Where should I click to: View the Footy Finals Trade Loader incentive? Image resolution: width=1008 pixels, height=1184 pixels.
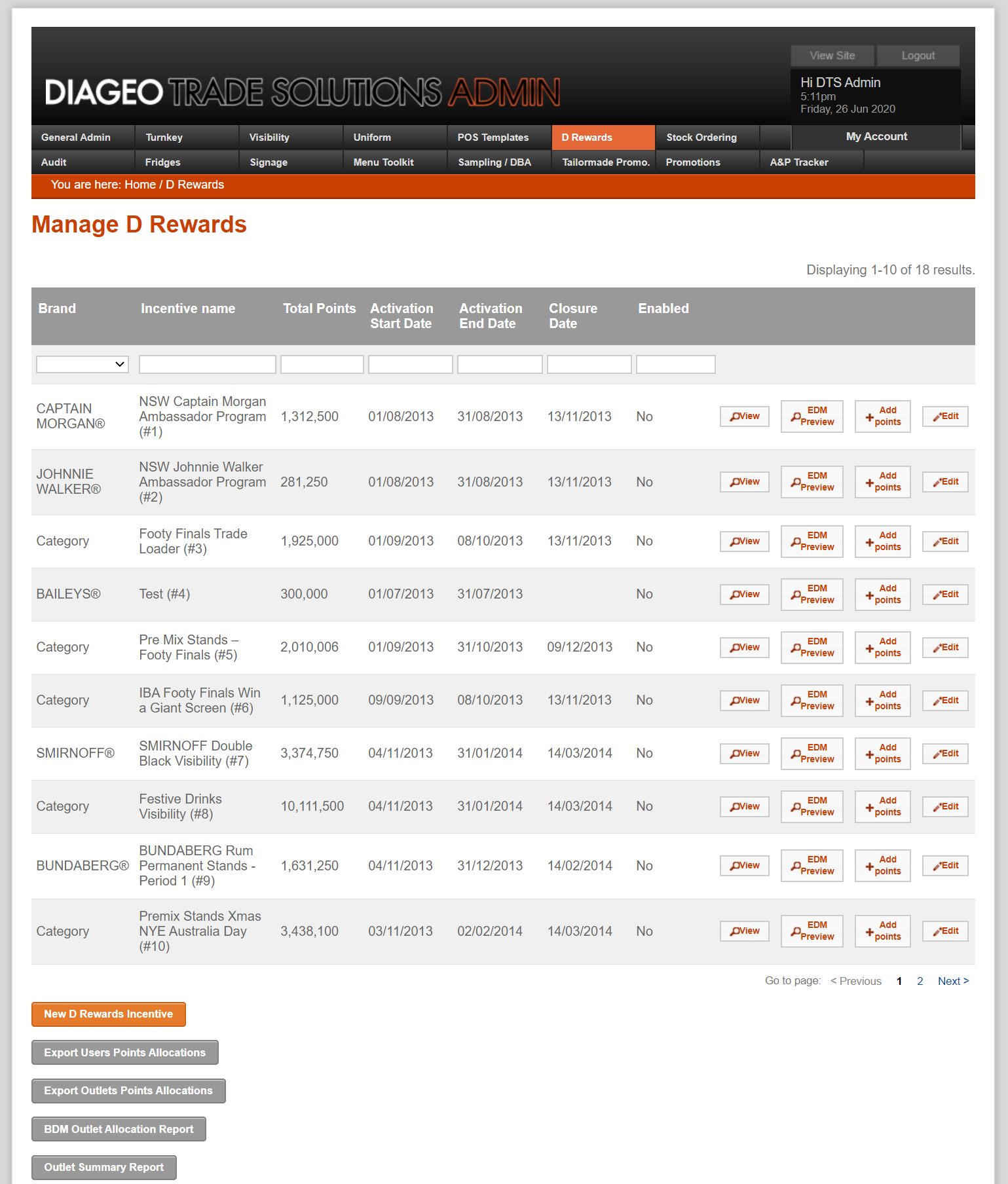click(x=745, y=542)
